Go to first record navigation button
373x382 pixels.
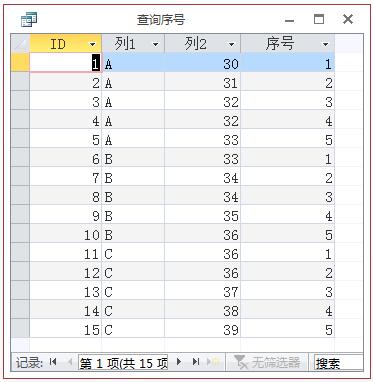click(53, 362)
